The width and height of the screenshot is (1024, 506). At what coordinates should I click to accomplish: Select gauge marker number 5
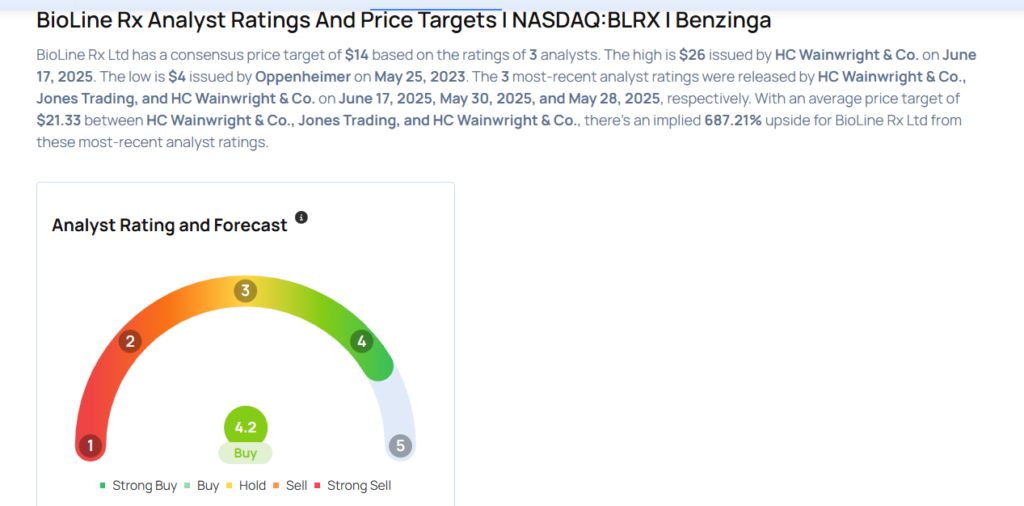click(x=400, y=445)
